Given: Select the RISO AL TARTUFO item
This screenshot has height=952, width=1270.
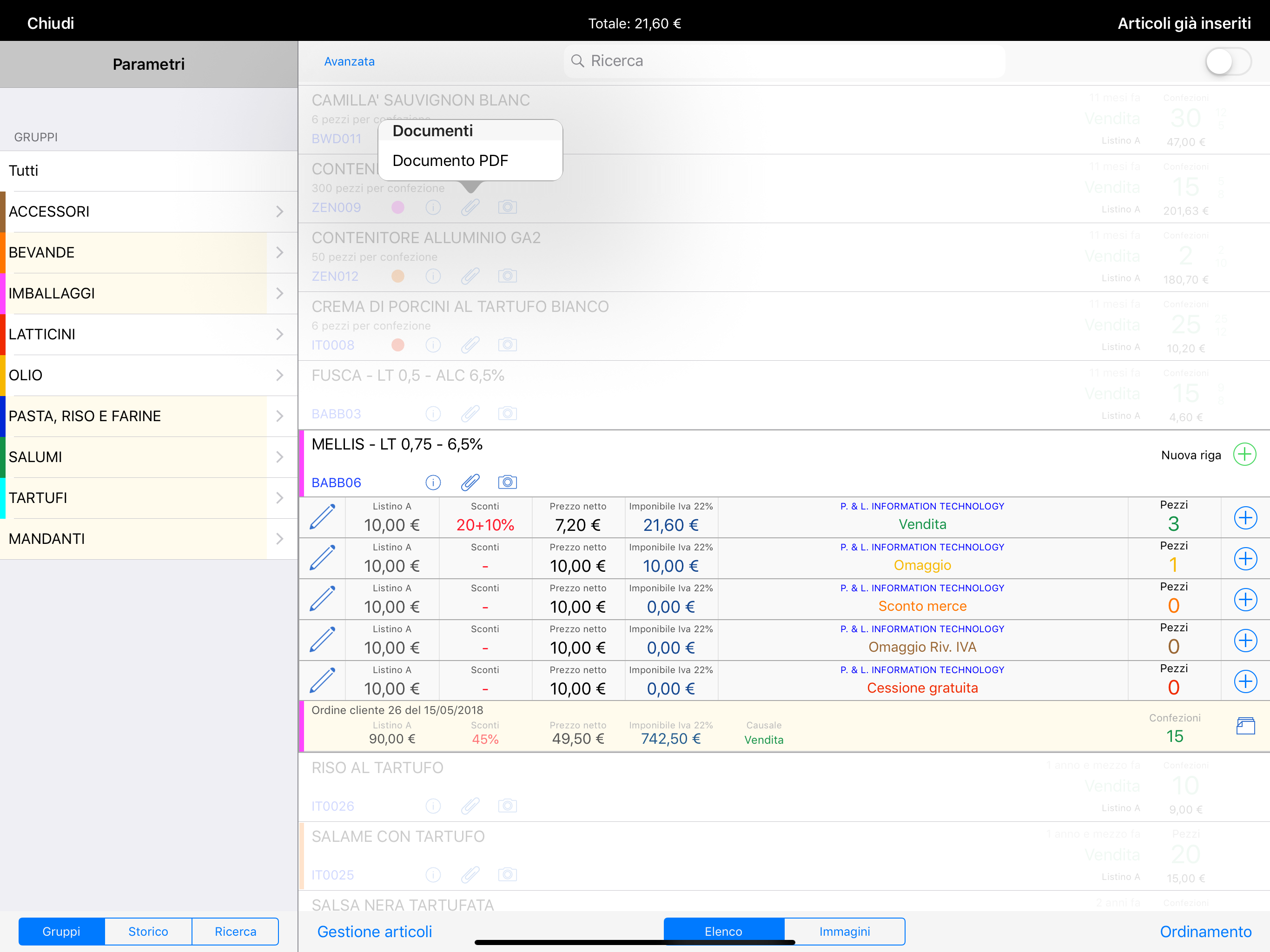Looking at the screenshot, I should click(x=784, y=787).
